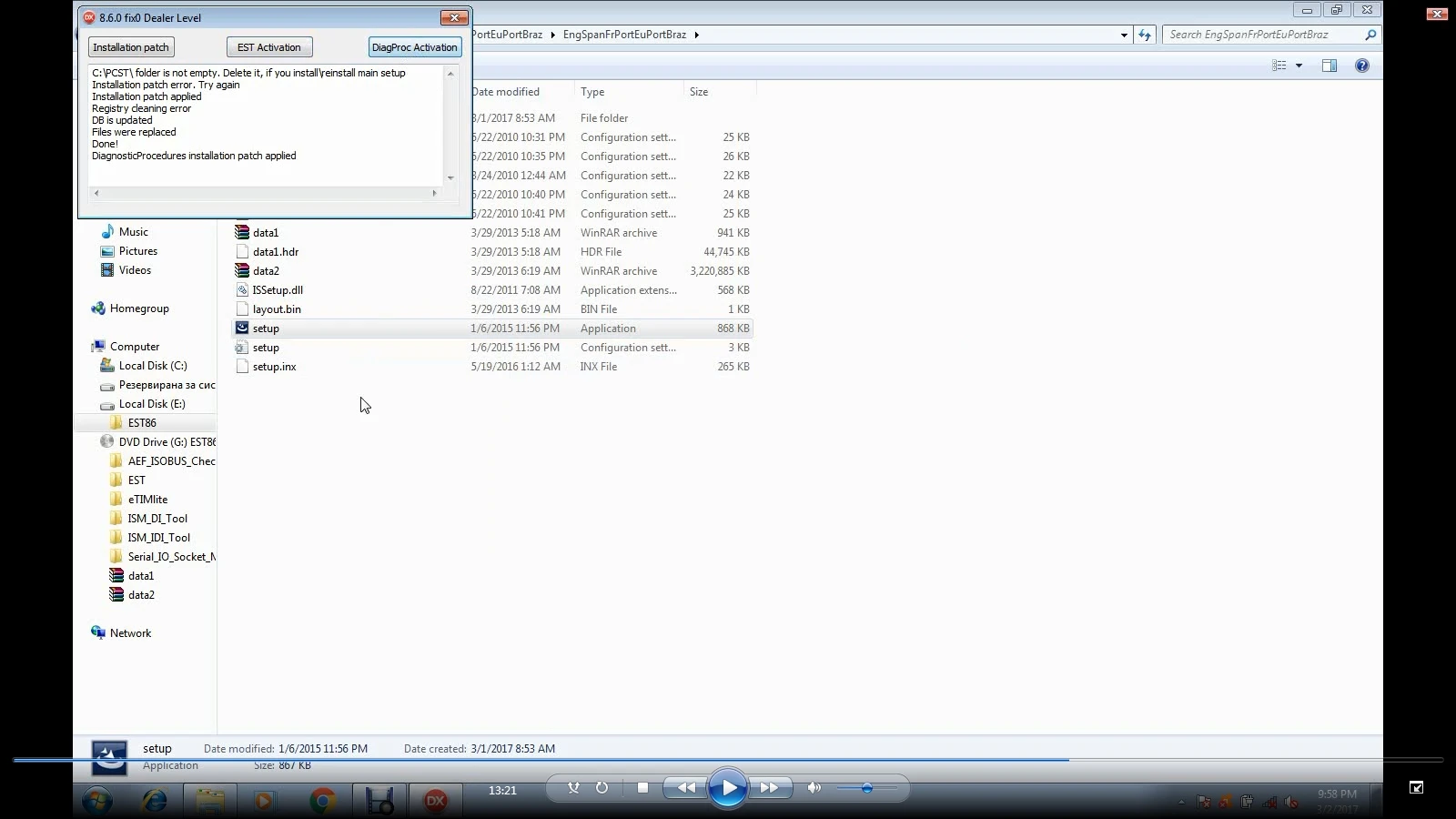Open the Serial_IO_Socket folder in the tree

tap(162, 557)
